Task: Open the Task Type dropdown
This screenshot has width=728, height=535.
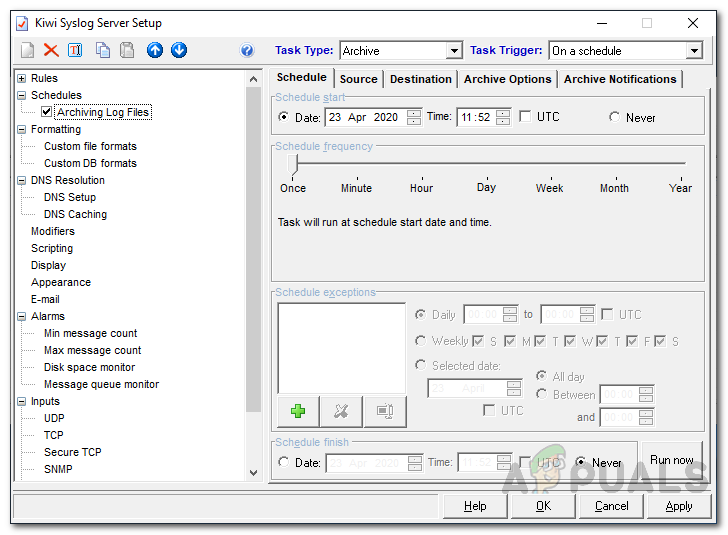Action: point(454,51)
